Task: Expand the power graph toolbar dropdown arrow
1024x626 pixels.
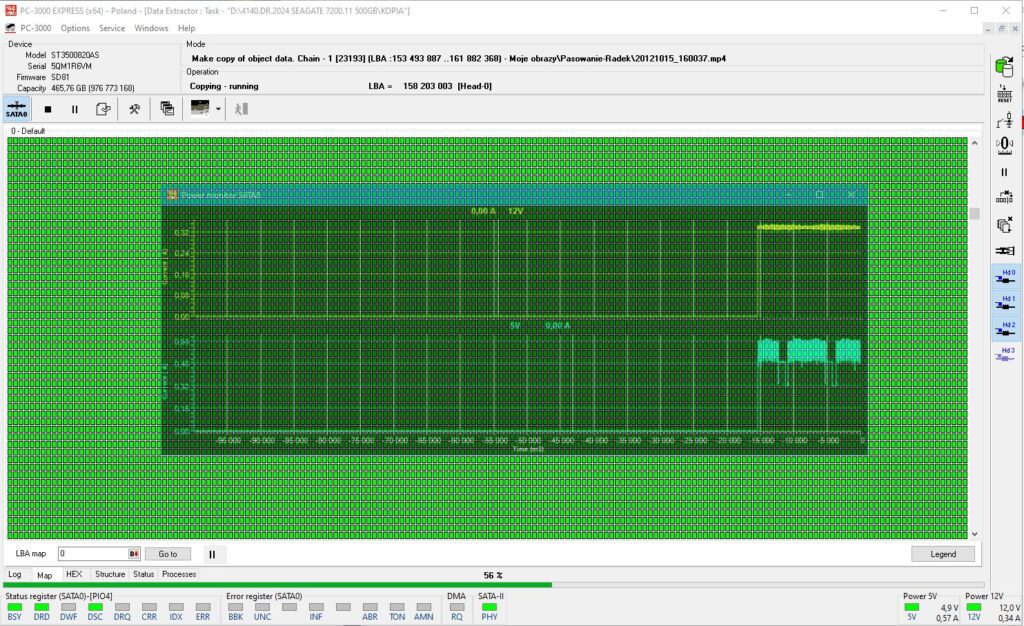Action: 218,109
